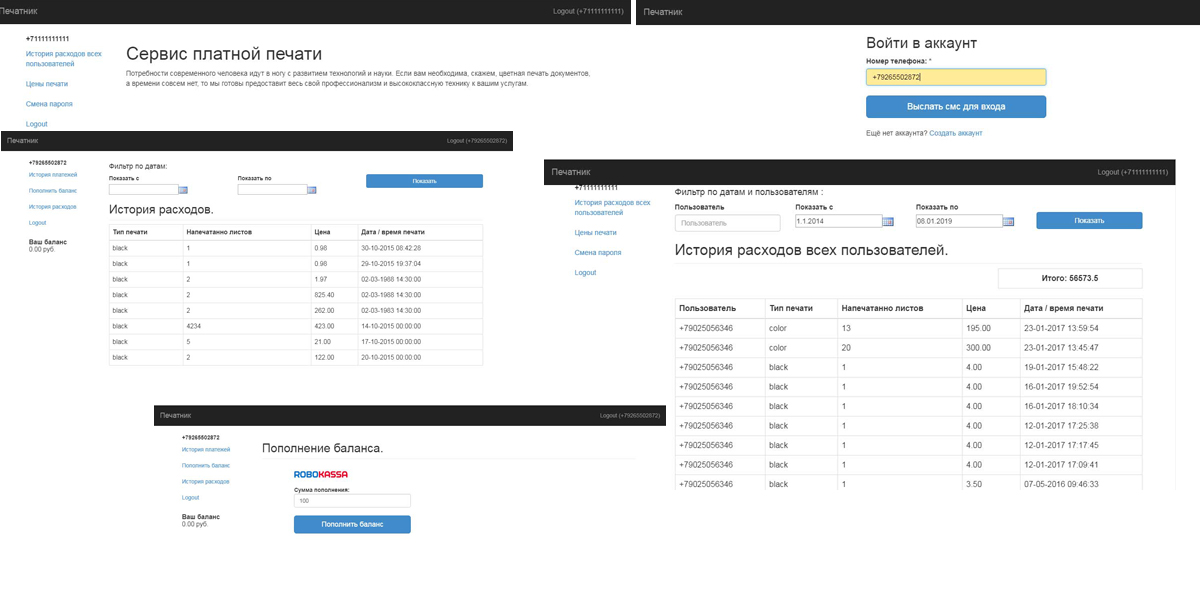1200x600 pixels.
Task: Open 'История расходов' in the Пополнение баланса sidebar
Action: 206,481
